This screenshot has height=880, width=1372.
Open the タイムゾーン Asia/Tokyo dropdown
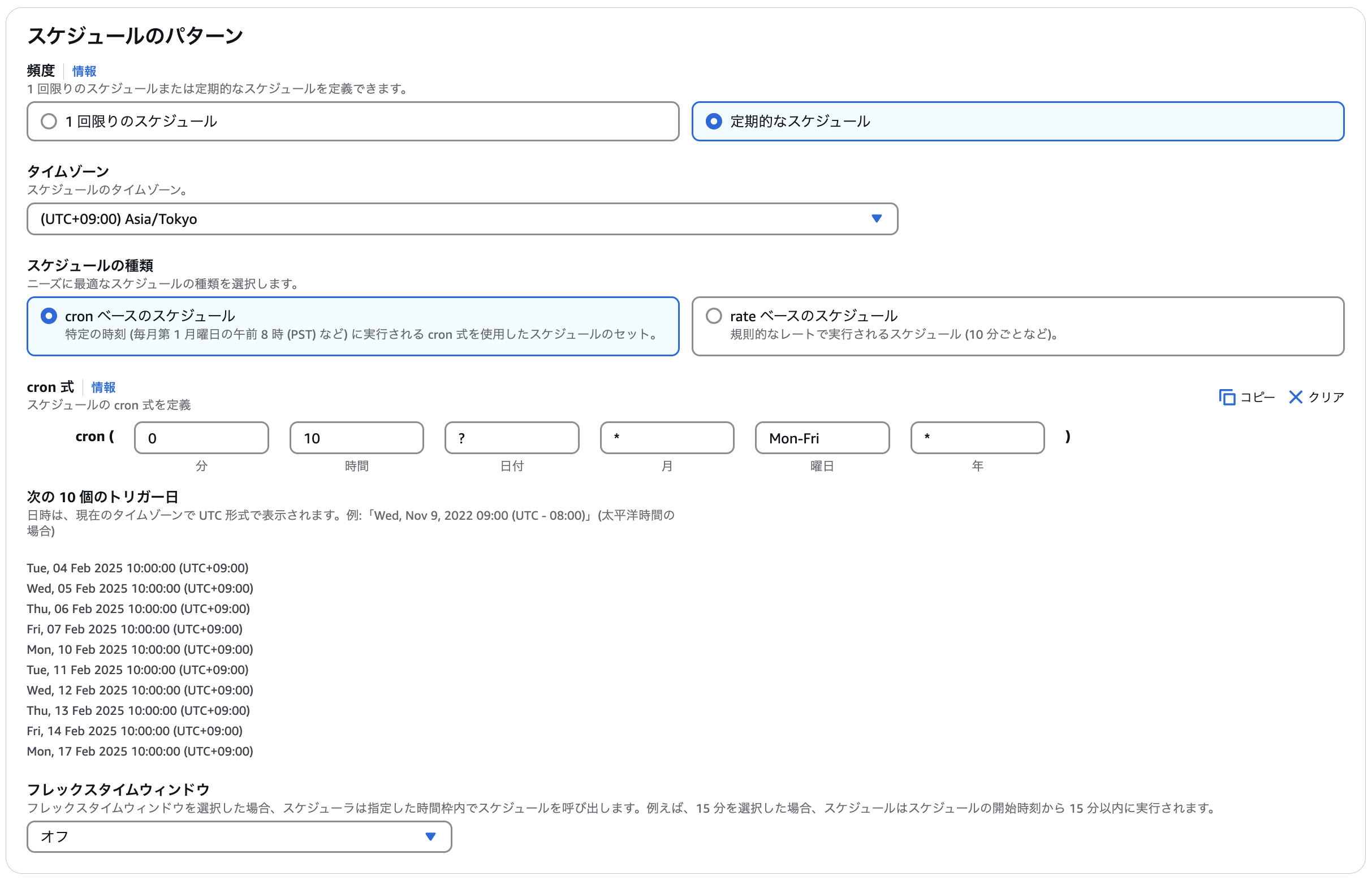[x=462, y=219]
